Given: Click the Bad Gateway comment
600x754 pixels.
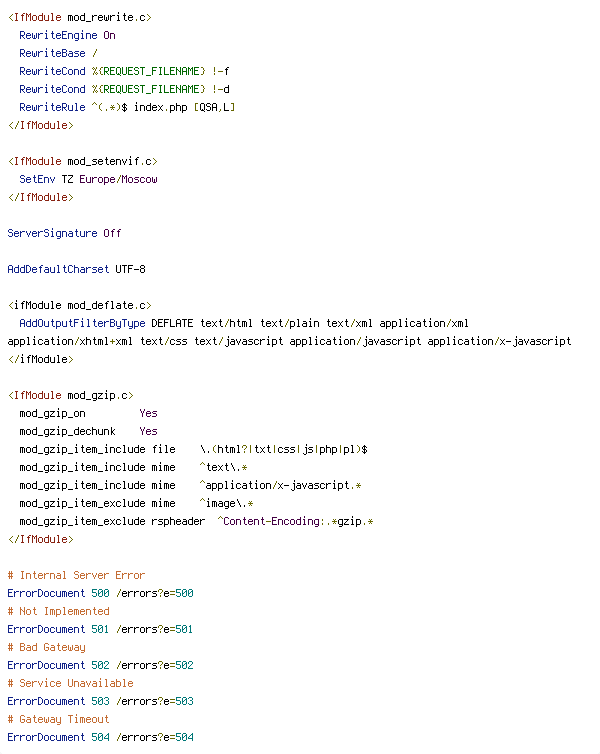Looking at the screenshot, I should (47, 647).
